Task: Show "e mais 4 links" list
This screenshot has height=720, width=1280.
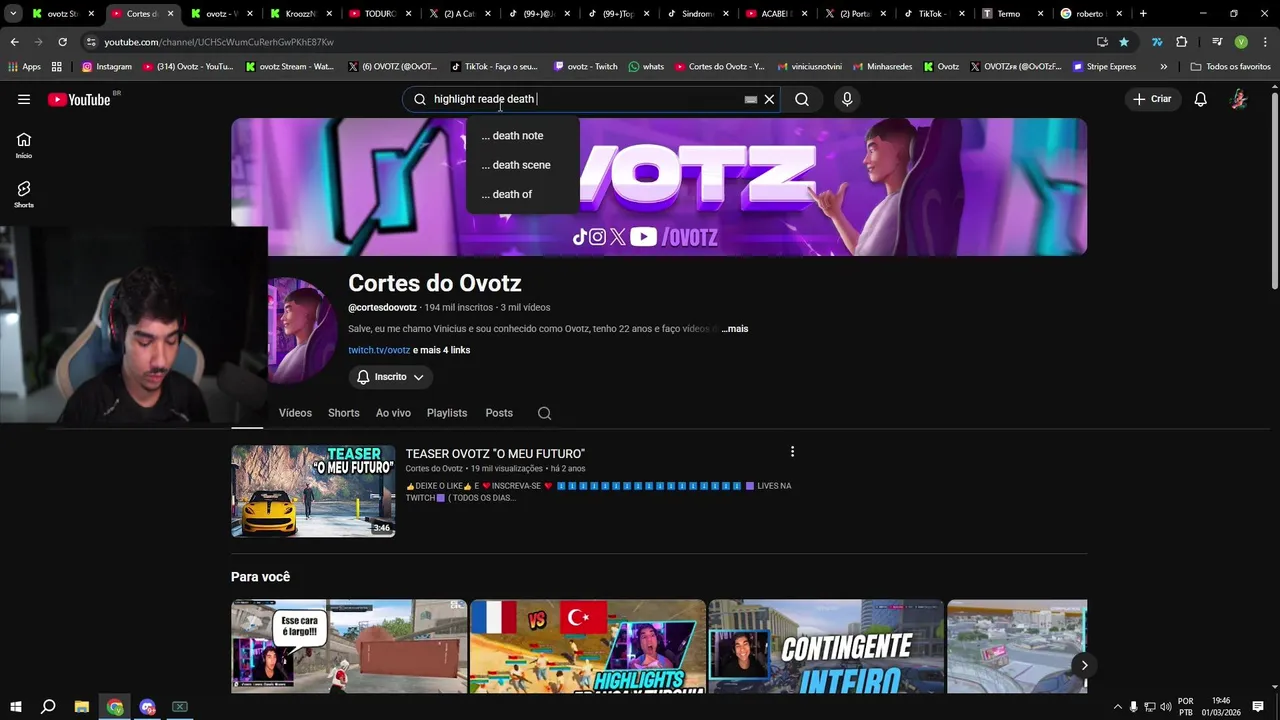Action: click(x=441, y=350)
